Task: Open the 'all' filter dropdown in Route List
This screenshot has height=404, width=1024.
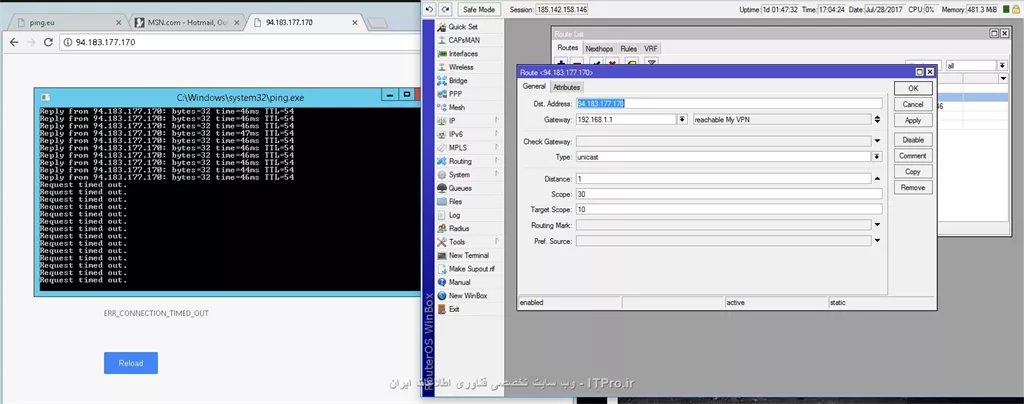Action: pyautogui.click(x=1002, y=66)
